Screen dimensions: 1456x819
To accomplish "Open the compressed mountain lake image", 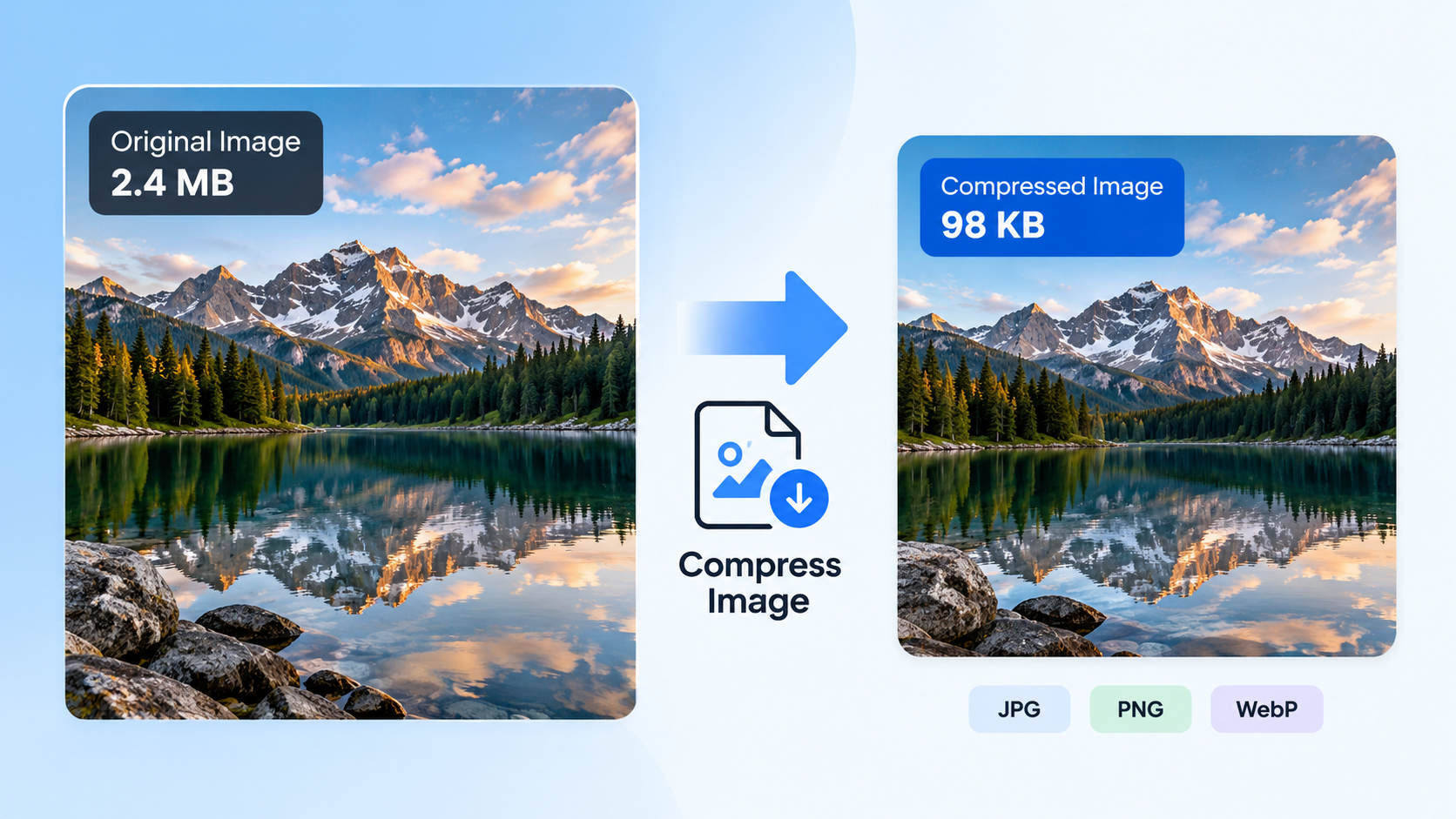I will tap(1147, 396).
